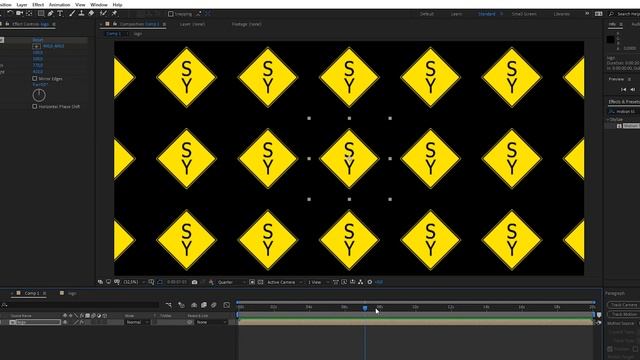Open the Effect Controls panel menu

click(54, 24)
